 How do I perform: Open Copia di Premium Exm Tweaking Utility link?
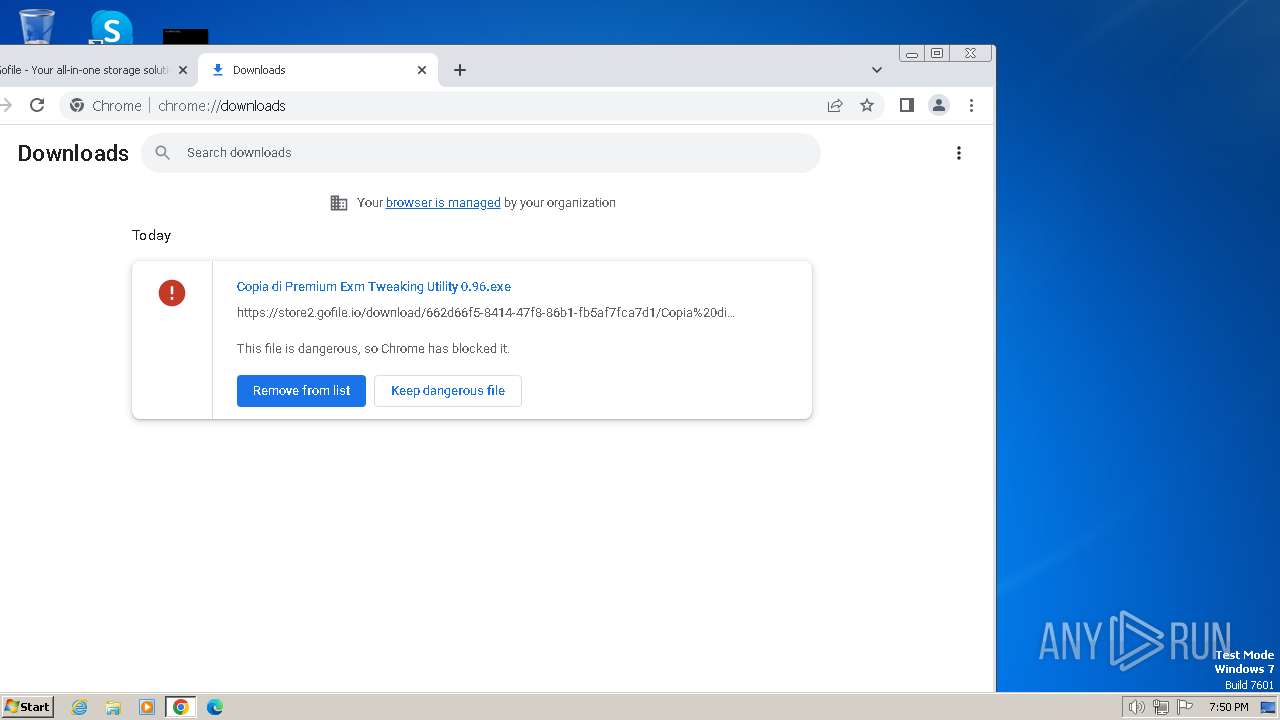point(374,287)
